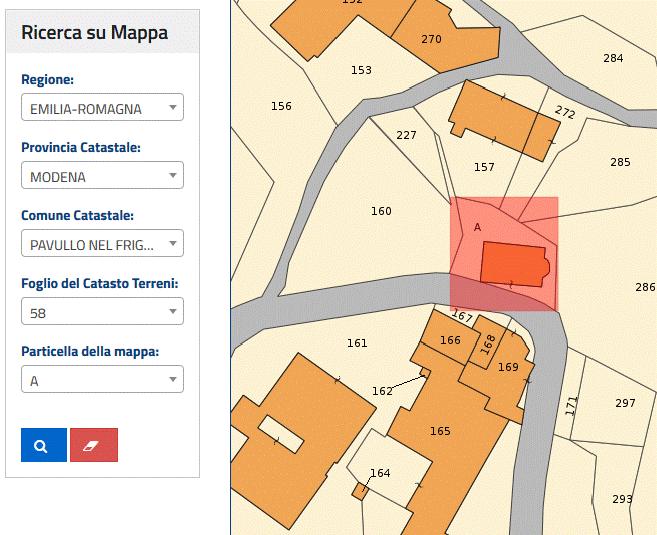
Task: Select building parcel 270 on the map
Action: 431,40
